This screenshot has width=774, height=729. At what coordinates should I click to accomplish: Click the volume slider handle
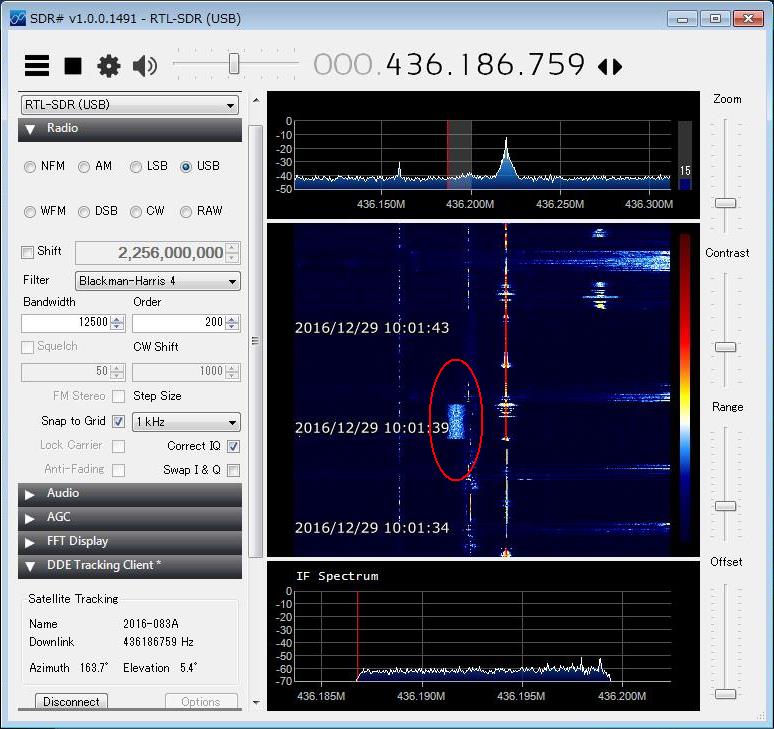click(234, 64)
